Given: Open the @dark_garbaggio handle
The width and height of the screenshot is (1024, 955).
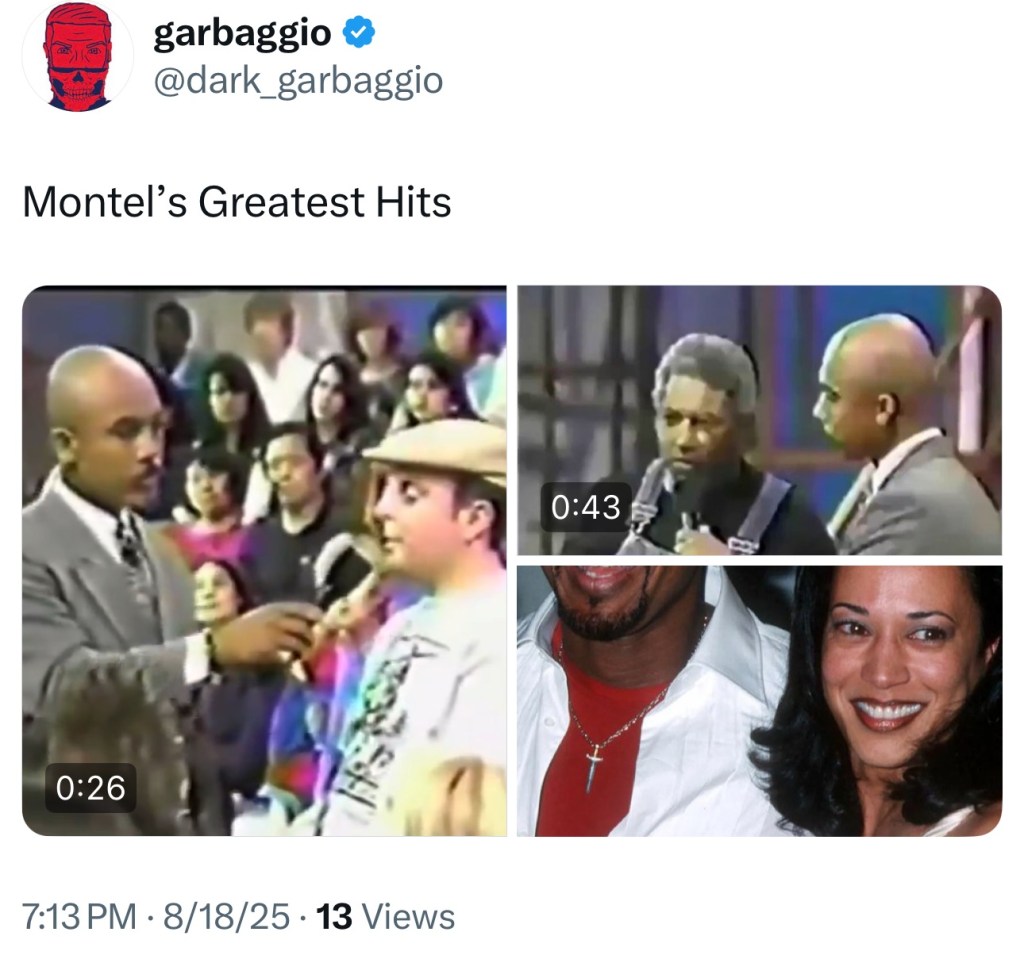Looking at the screenshot, I should [298, 81].
